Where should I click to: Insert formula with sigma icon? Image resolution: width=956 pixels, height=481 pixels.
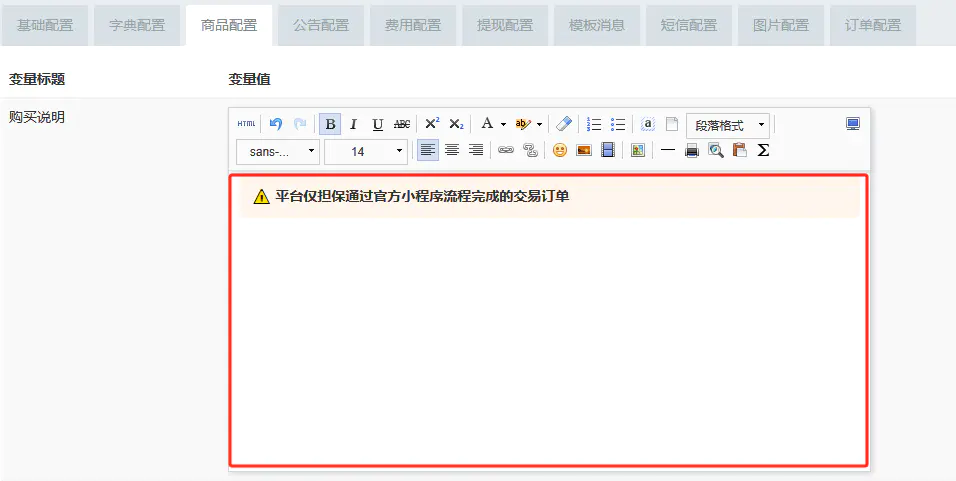(763, 150)
